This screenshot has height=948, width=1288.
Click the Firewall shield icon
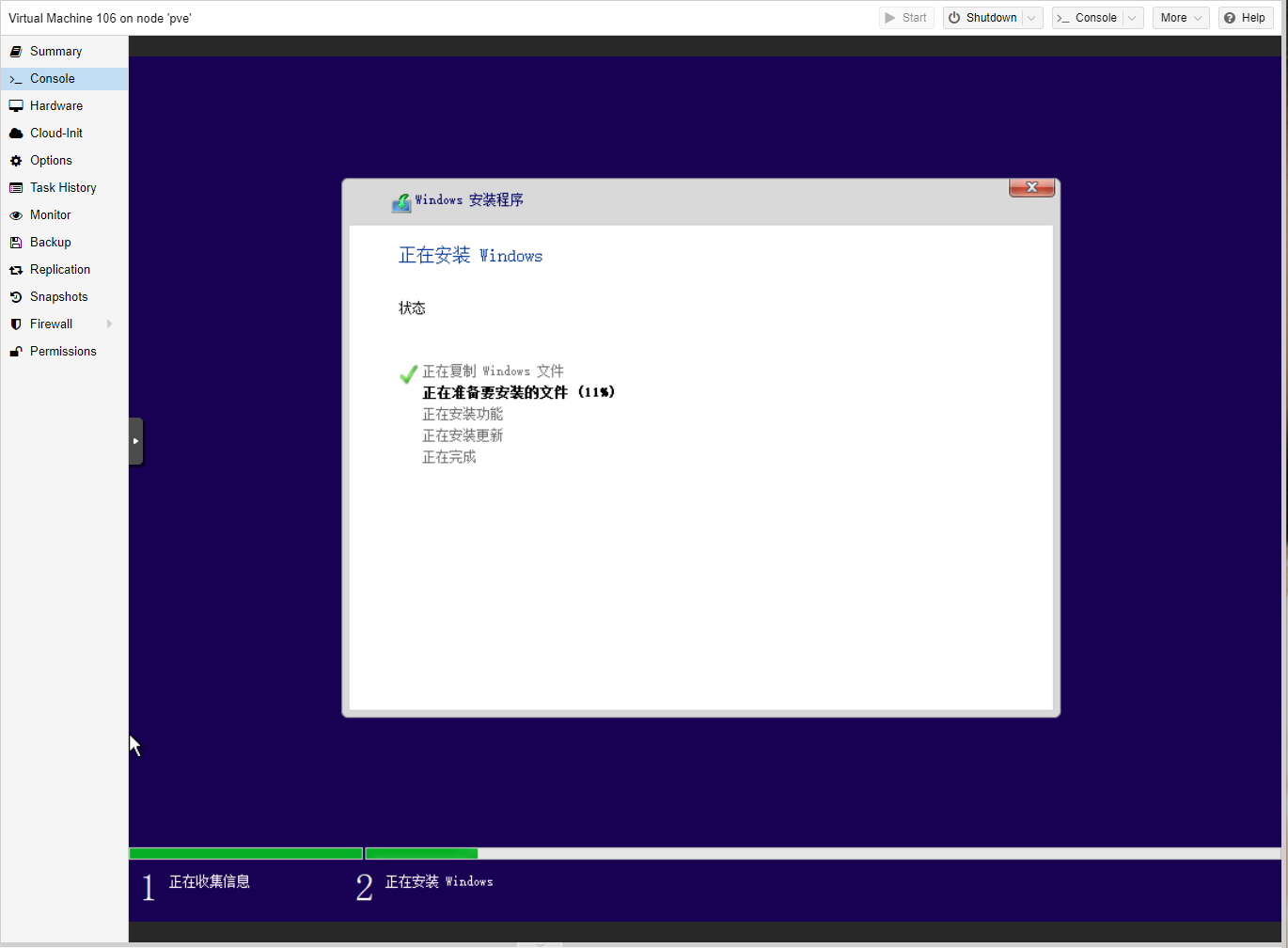tap(16, 324)
